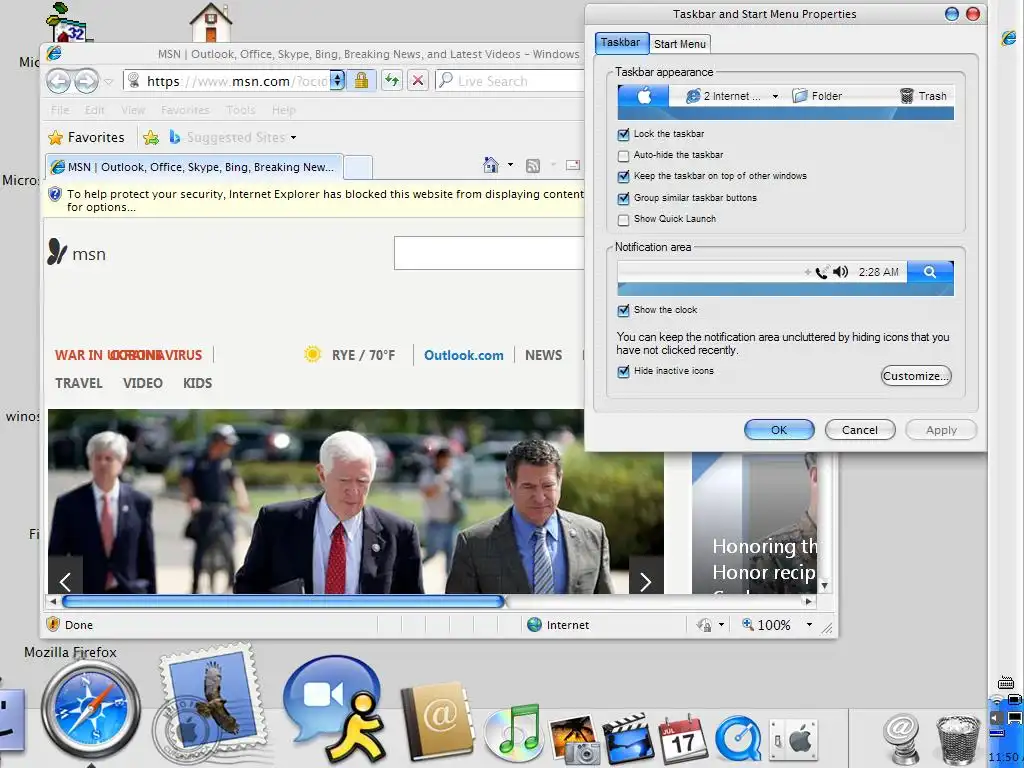Open protected mode dropdown in status bar
The width and height of the screenshot is (1024, 768).
click(x=721, y=625)
